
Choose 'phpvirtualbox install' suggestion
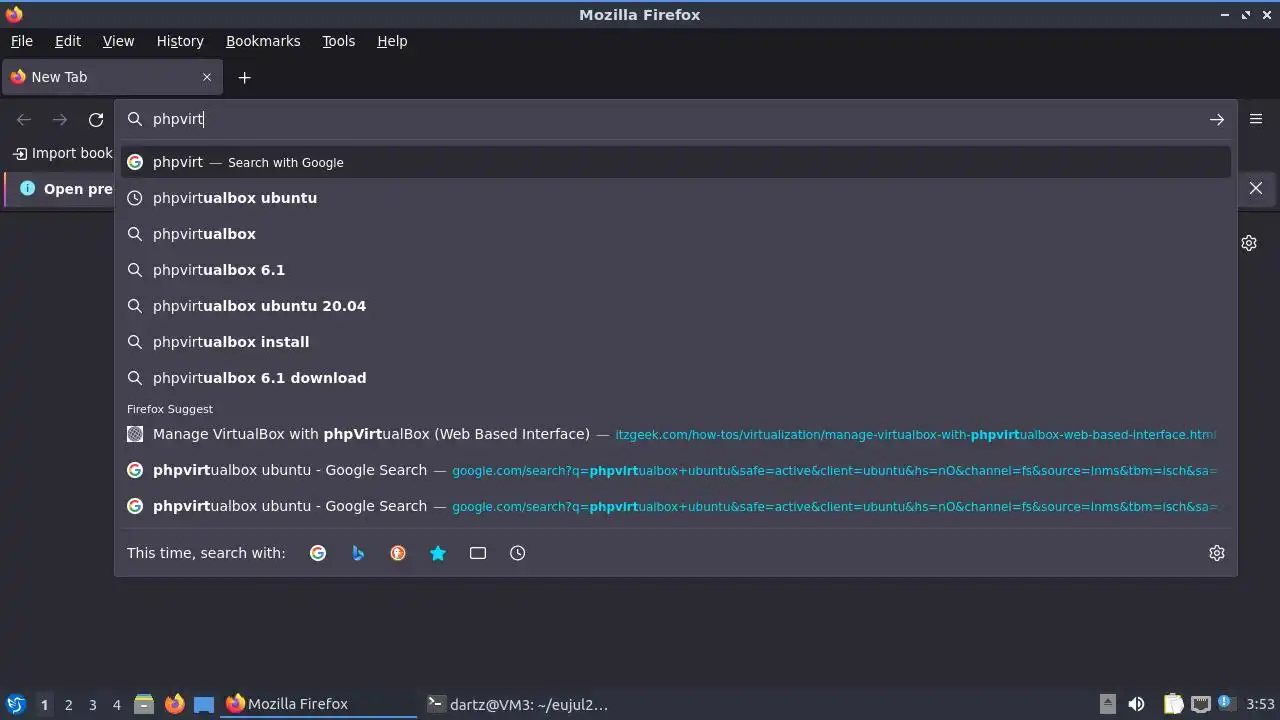[675, 342]
